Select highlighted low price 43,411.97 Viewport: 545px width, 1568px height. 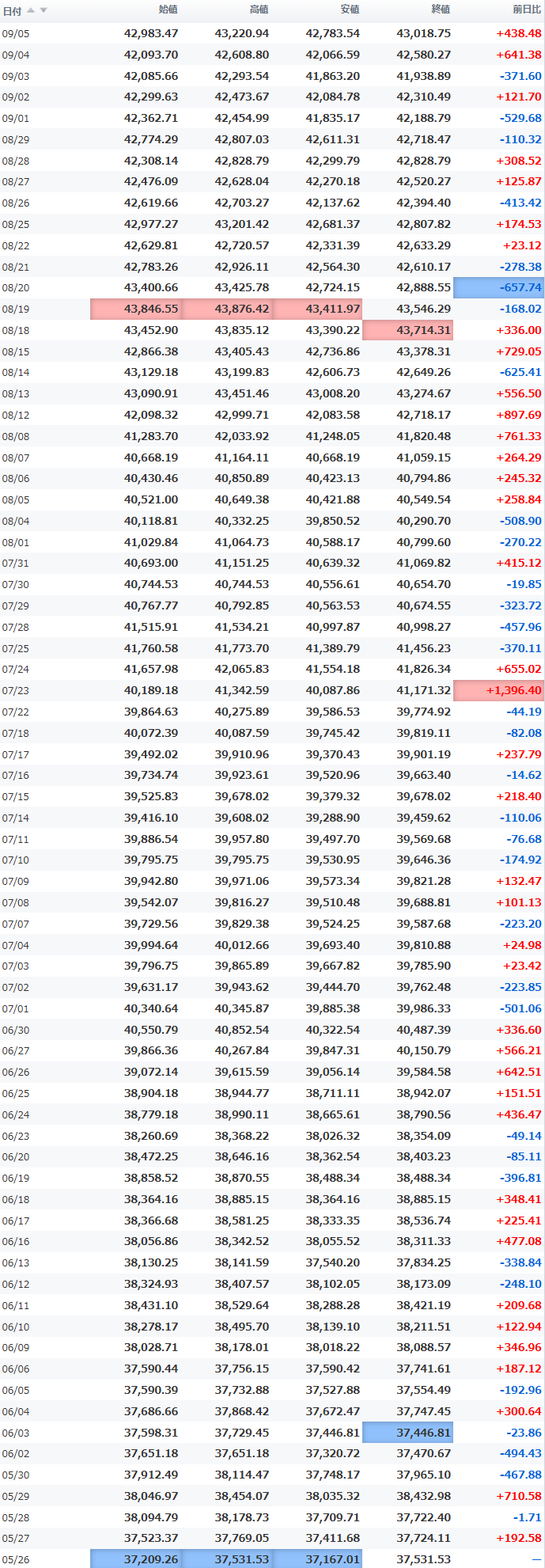pos(318,309)
